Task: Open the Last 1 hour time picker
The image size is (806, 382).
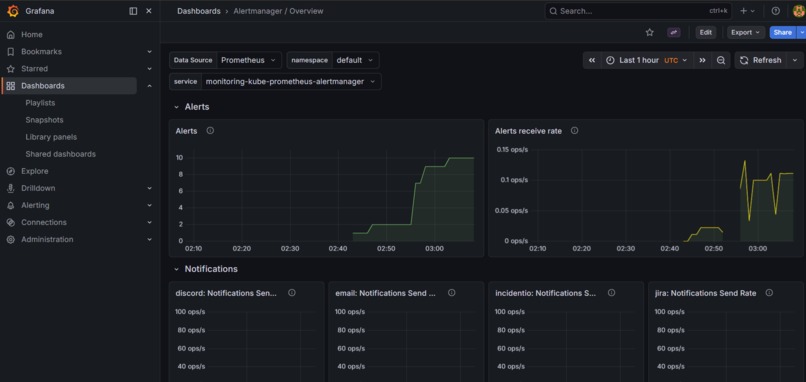Action: click(647, 60)
